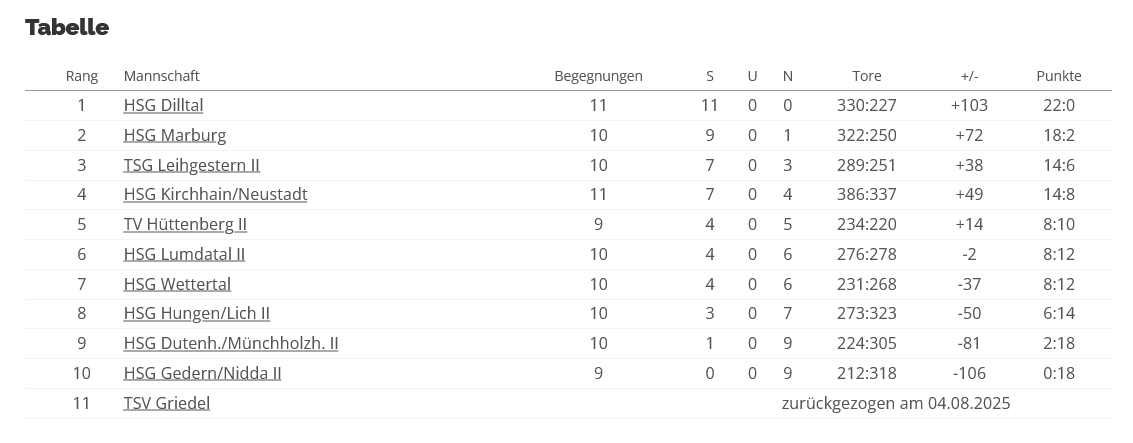The width and height of the screenshot is (1133, 443).
Task: Click the Tore column header
Action: coord(866,76)
